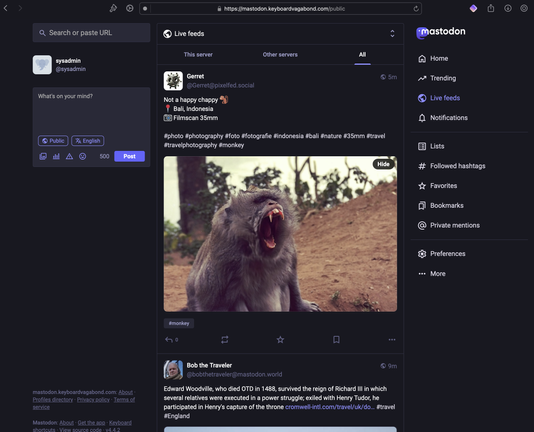
Task: Click the Search or paste URL field
Action: click(91, 33)
